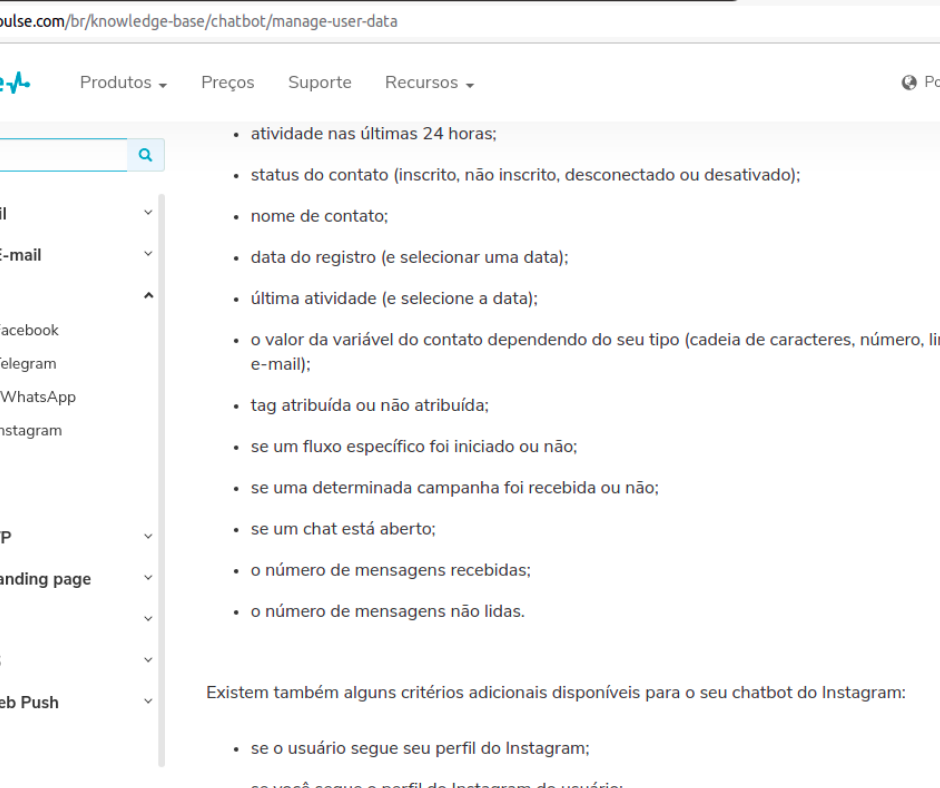Click the browser address bar URL
This screenshot has width=940, height=788.
(198, 22)
